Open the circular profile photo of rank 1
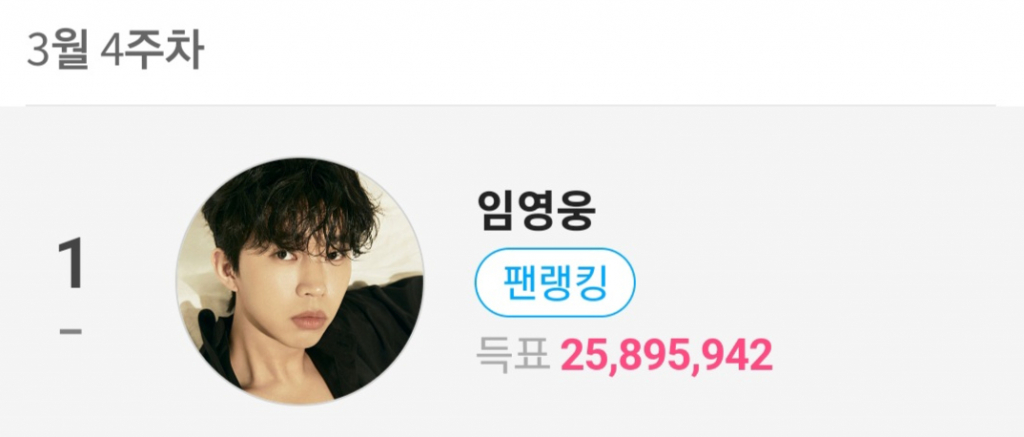1024x437 pixels. (x=300, y=282)
